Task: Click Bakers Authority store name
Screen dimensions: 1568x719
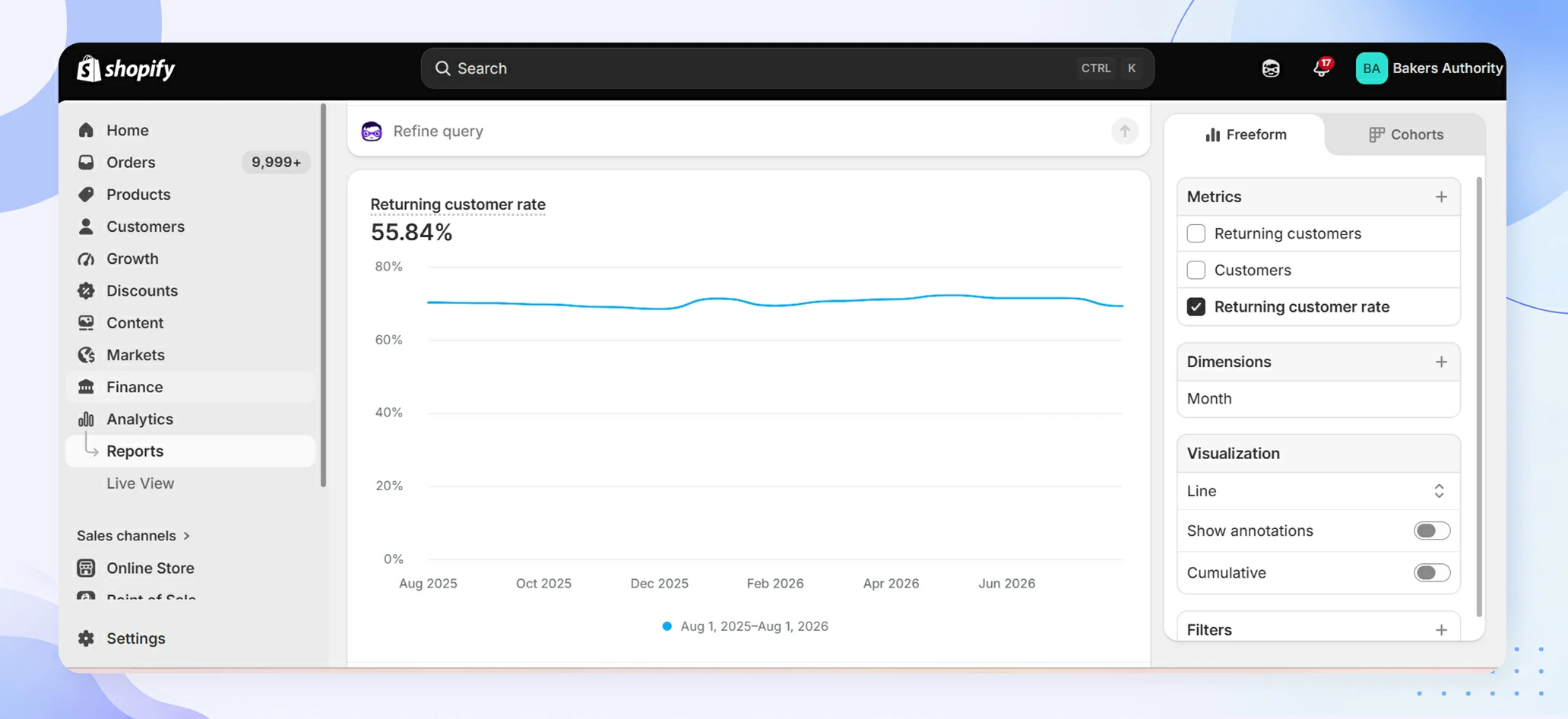Action: [1447, 68]
